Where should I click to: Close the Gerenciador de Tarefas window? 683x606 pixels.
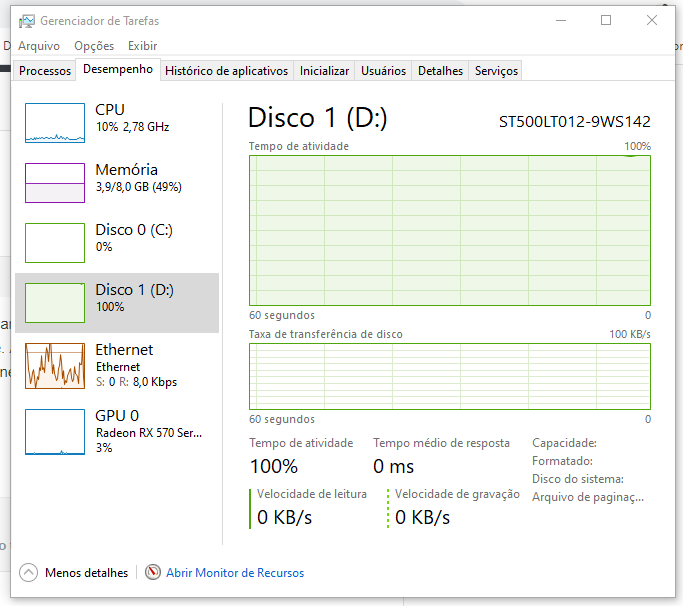652,20
